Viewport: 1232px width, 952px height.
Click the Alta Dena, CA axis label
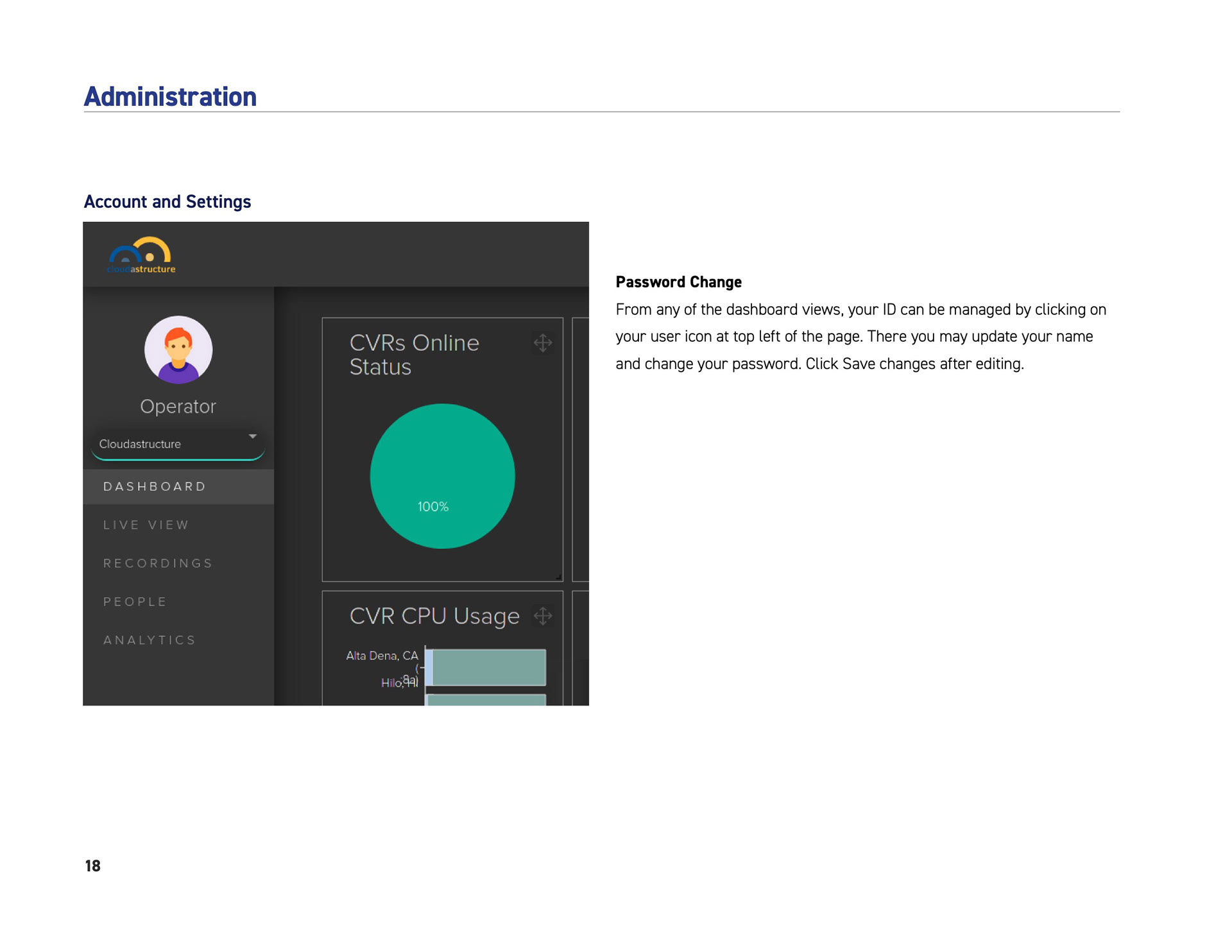pos(382,656)
